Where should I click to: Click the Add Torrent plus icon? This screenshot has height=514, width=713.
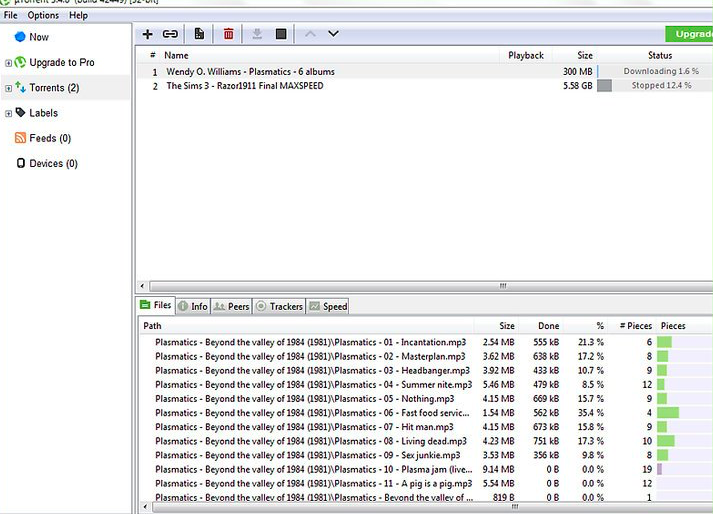pos(147,34)
